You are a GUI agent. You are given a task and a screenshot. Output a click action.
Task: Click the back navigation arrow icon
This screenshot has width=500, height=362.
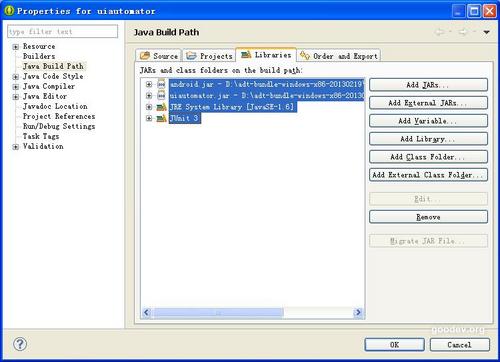pyautogui.click(x=440, y=32)
